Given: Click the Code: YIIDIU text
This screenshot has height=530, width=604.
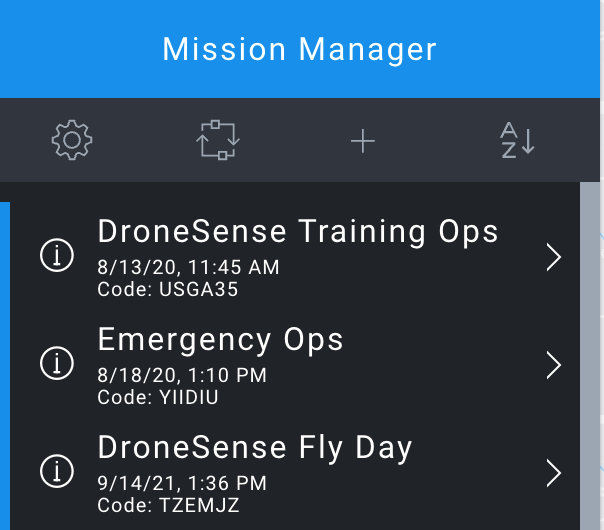Looking at the screenshot, I should tap(158, 397).
